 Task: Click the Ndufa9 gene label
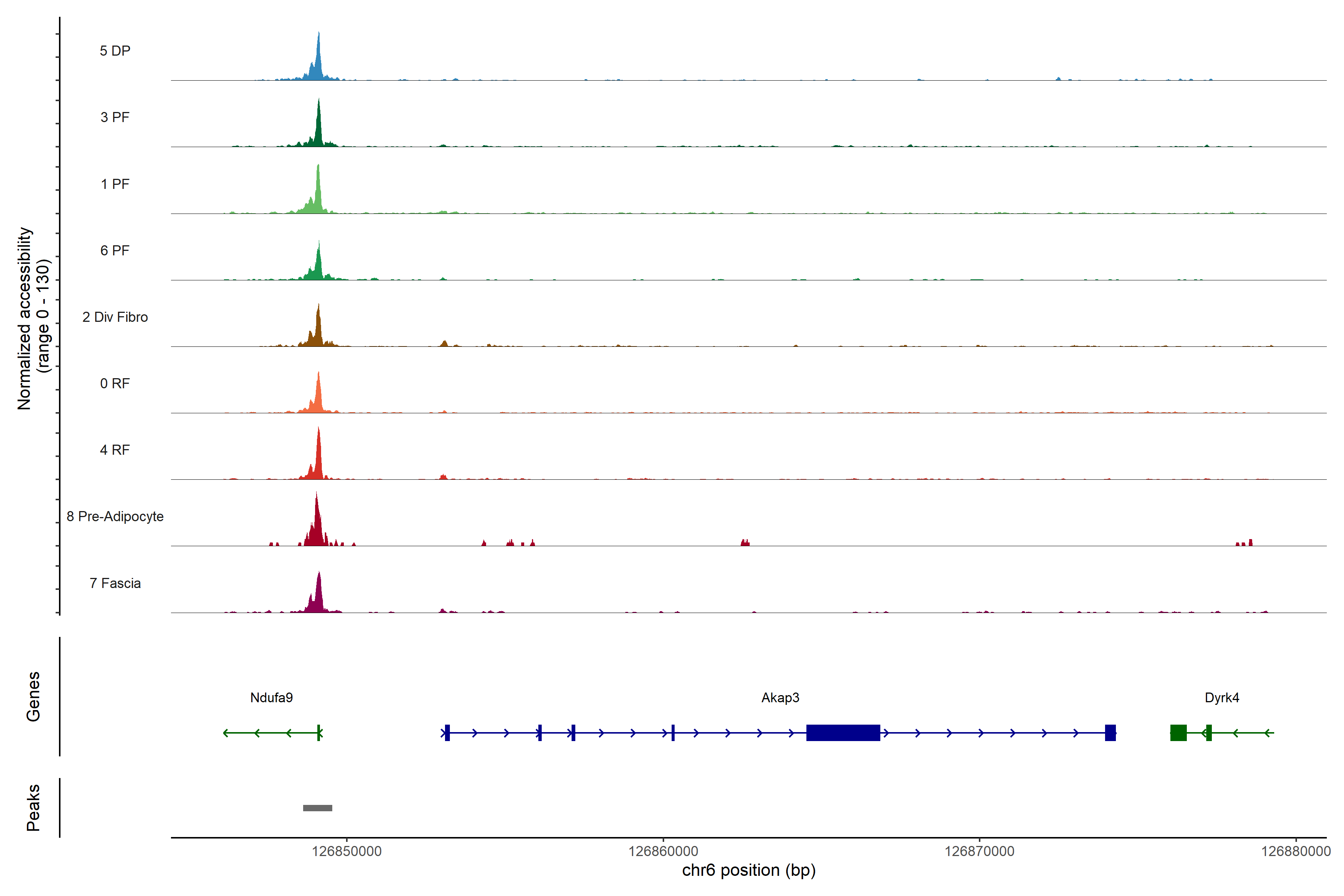pyautogui.click(x=271, y=697)
